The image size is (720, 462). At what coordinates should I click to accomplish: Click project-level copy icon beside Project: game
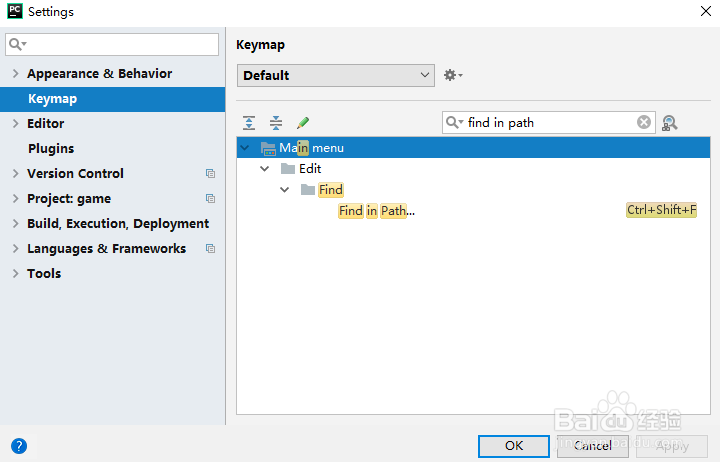pyautogui.click(x=210, y=198)
